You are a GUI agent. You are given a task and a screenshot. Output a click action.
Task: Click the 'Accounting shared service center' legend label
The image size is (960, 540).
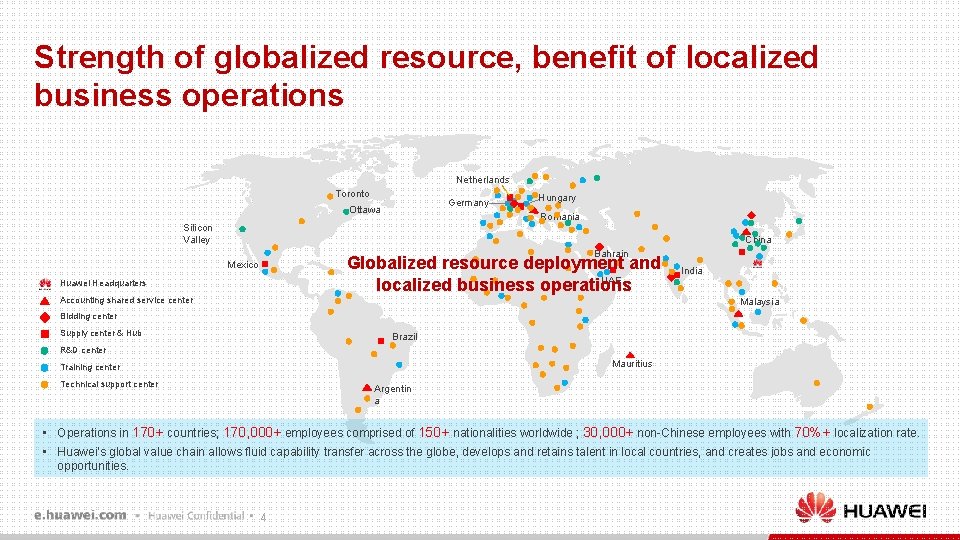(x=126, y=300)
